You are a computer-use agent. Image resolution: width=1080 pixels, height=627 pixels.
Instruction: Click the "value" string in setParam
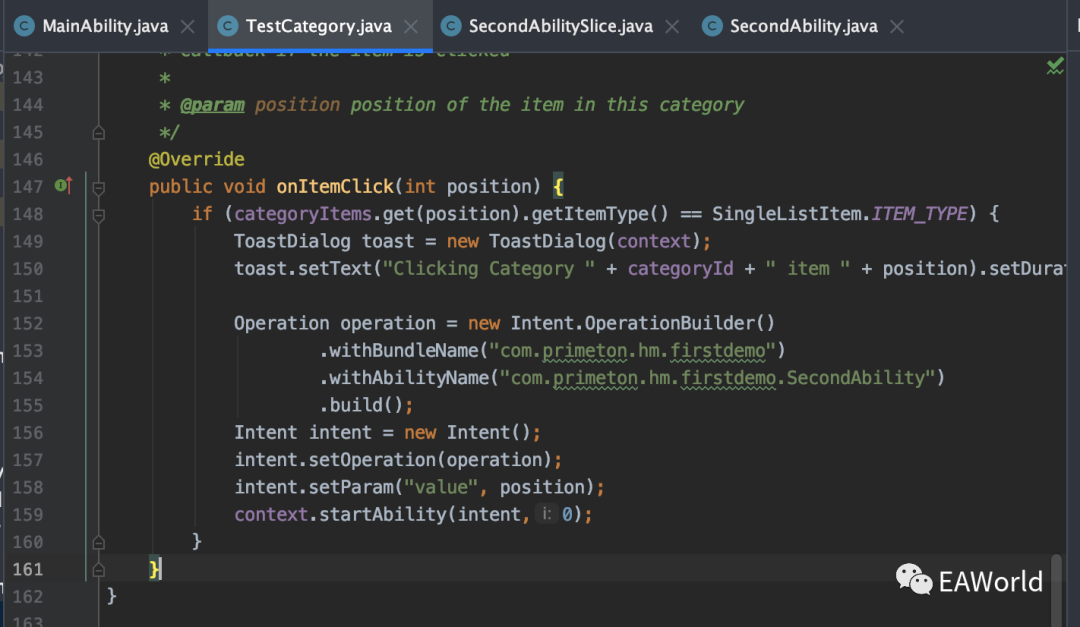pos(441,487)
